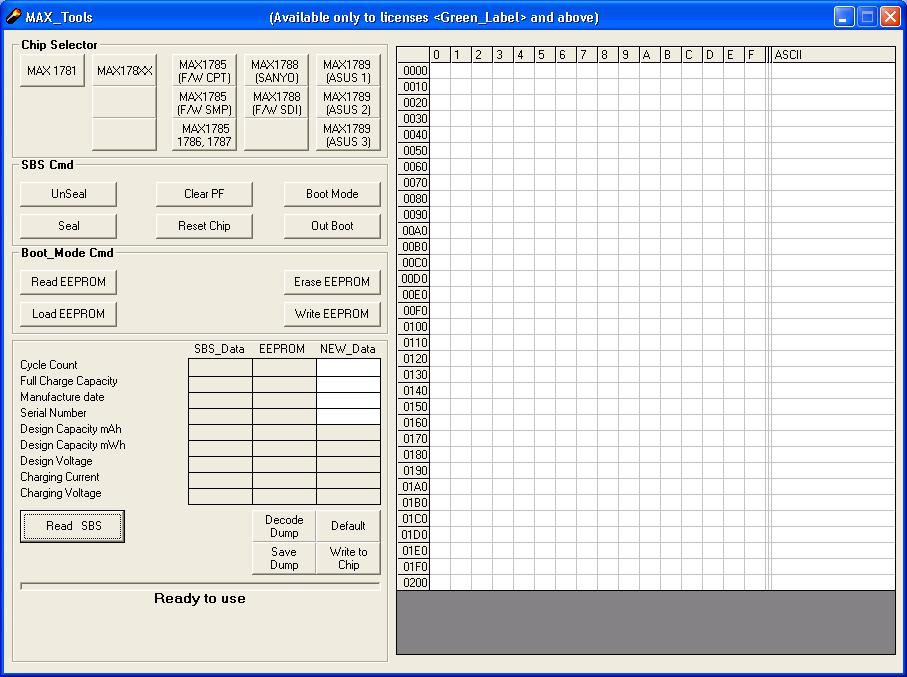The image size is (907, 677).
Task: Click the Default button
Action: click(x=348, y=526)
